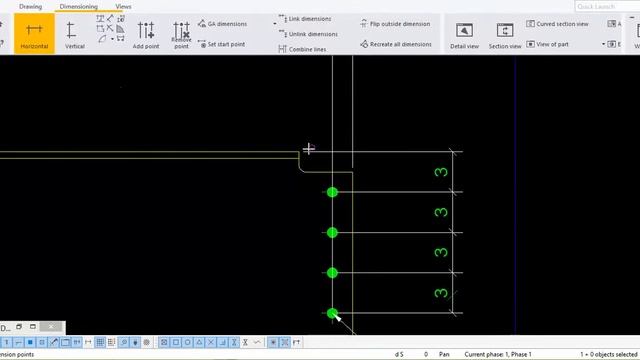Toggle the highlighted hourglass snap switch
The image size is (640, 360).
(234, 342)
